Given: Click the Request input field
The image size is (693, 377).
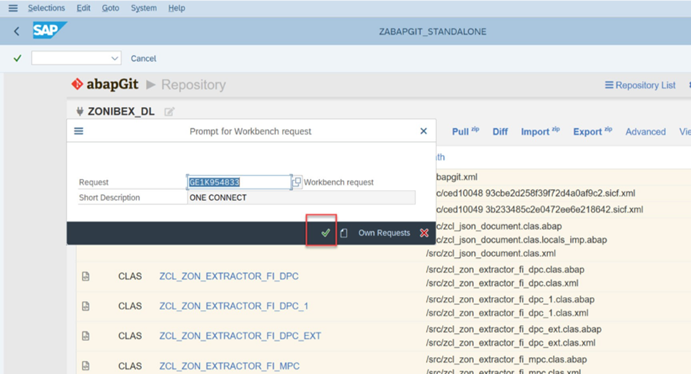Looking at the screenshot, I should click(x=239, y=182).
